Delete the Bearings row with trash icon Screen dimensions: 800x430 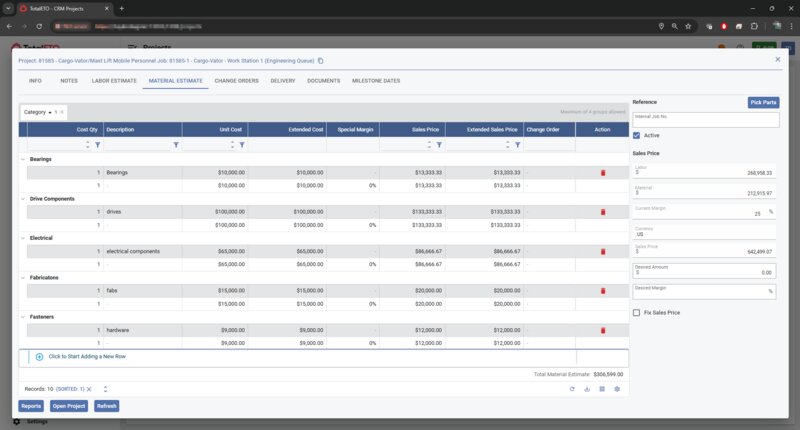(x=602, y=173)
